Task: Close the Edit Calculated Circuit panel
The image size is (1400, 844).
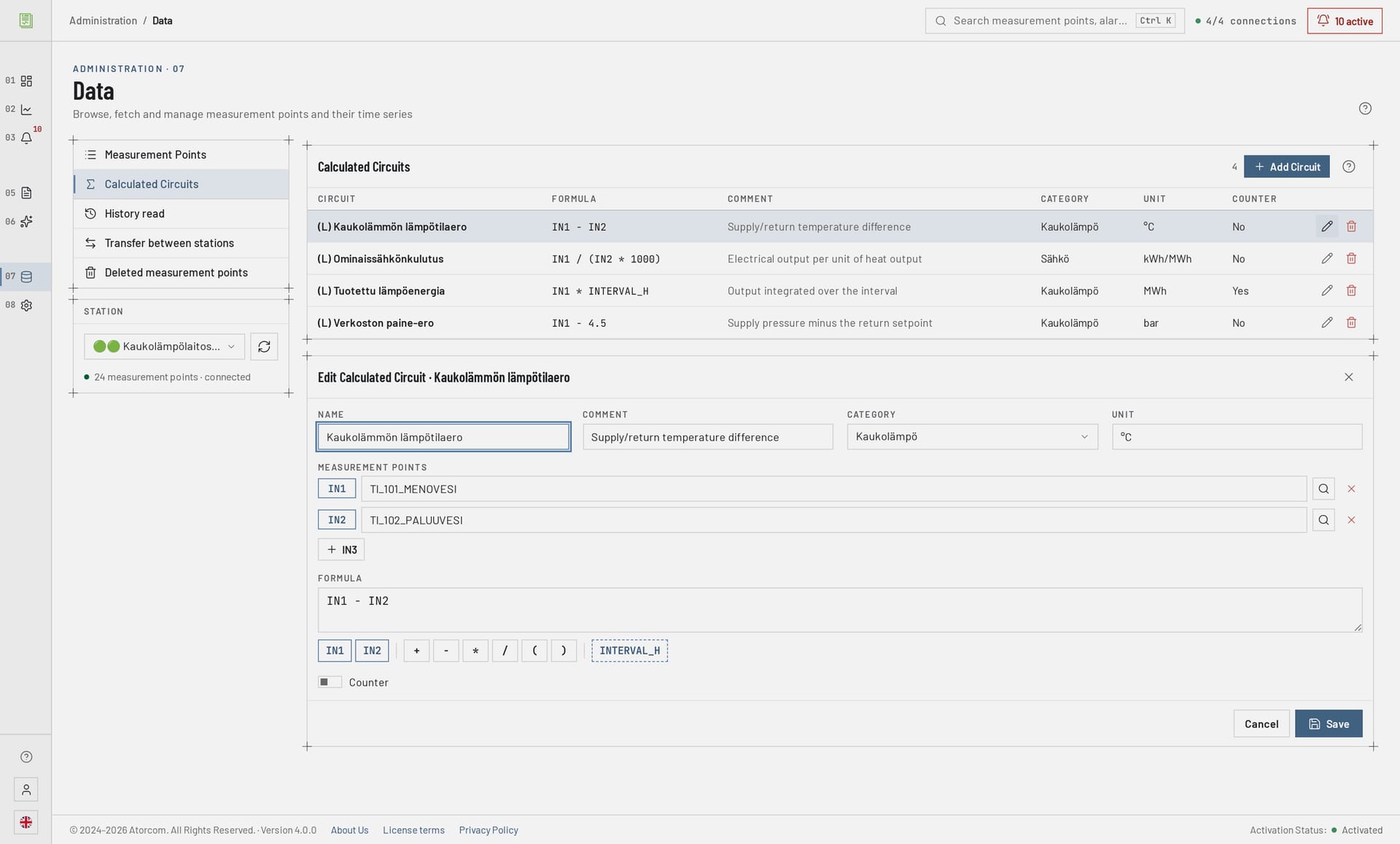Action: click(1348, 377)
